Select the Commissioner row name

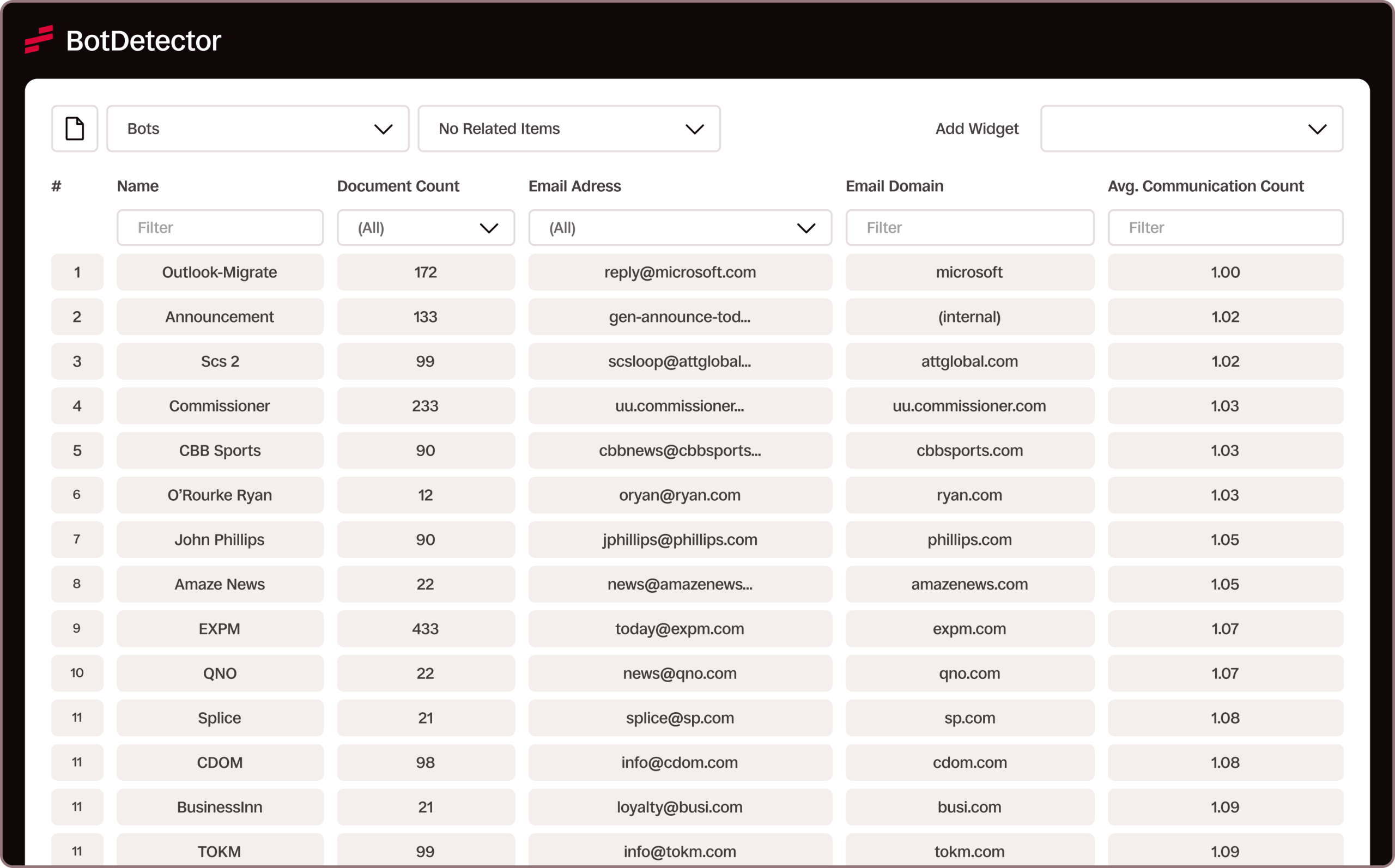pos(220,406)
